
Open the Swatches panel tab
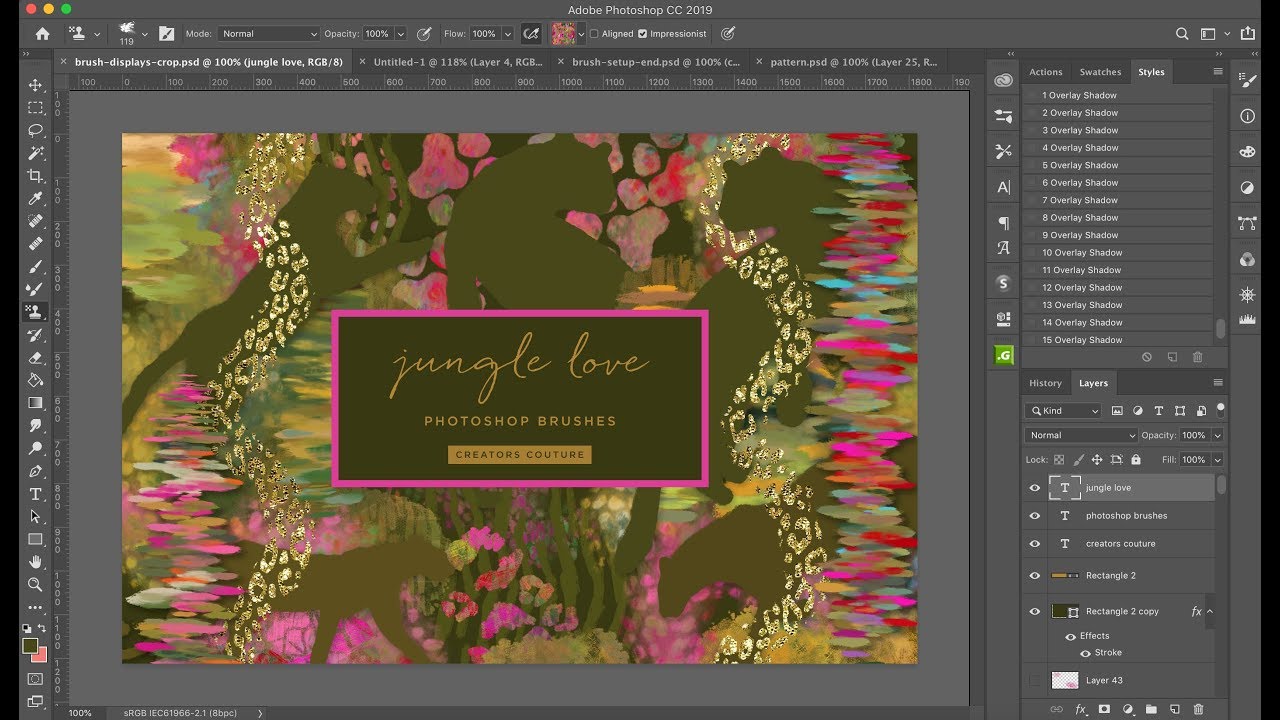click(x=1100, y=72)
